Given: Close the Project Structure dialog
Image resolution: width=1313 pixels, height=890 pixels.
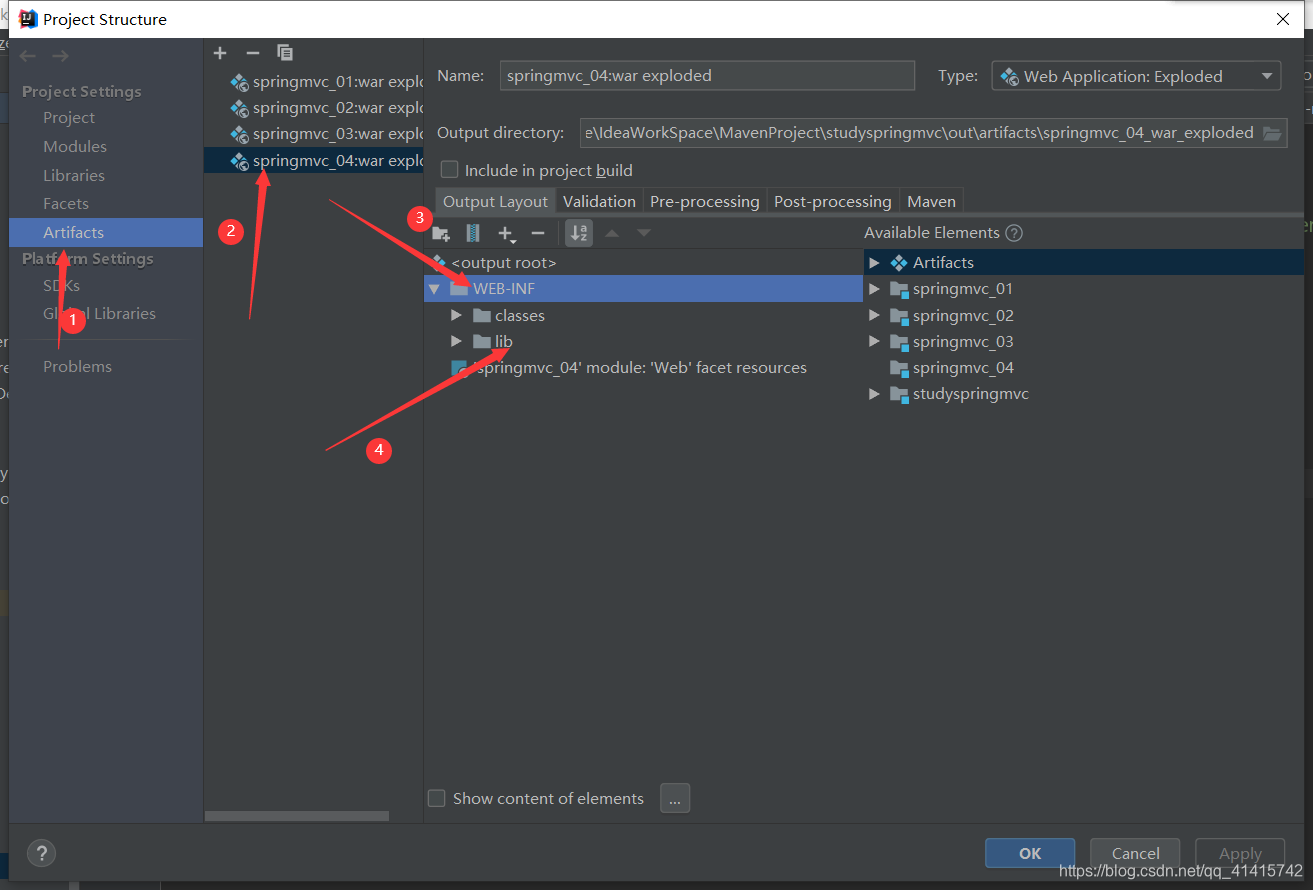Looking at the screenshot, I should pos(1283,19).
